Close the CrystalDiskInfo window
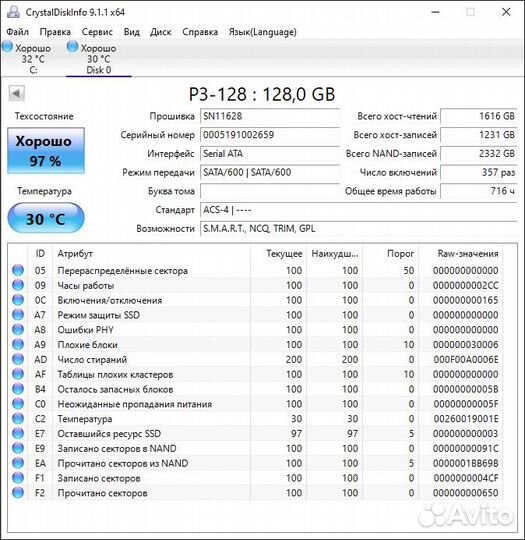This screenshot has width=525, height=540. pyautogui.click(x=506, y=12)
